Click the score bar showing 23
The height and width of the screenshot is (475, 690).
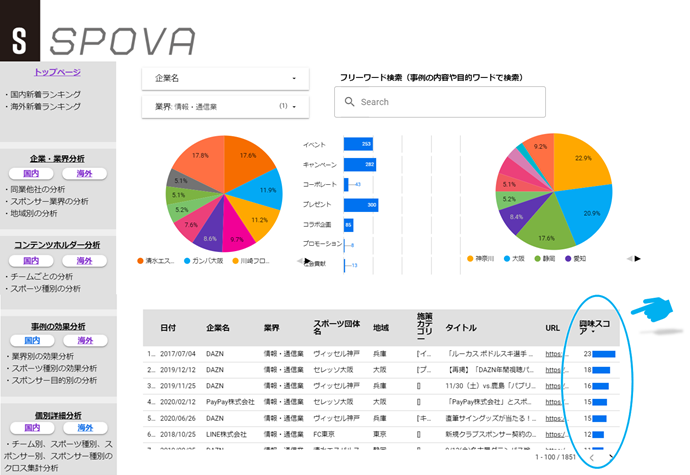(604, 354)
